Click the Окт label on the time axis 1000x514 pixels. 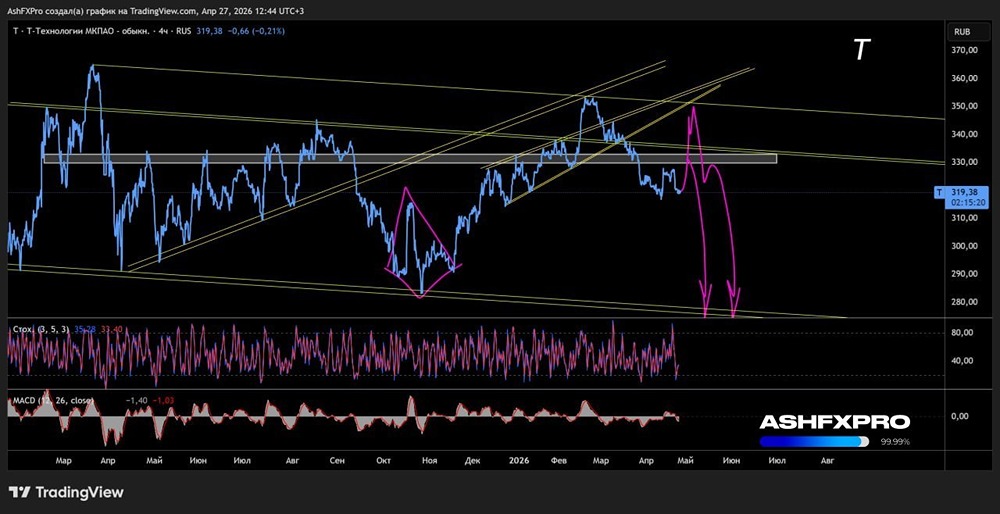click(383, 459)
